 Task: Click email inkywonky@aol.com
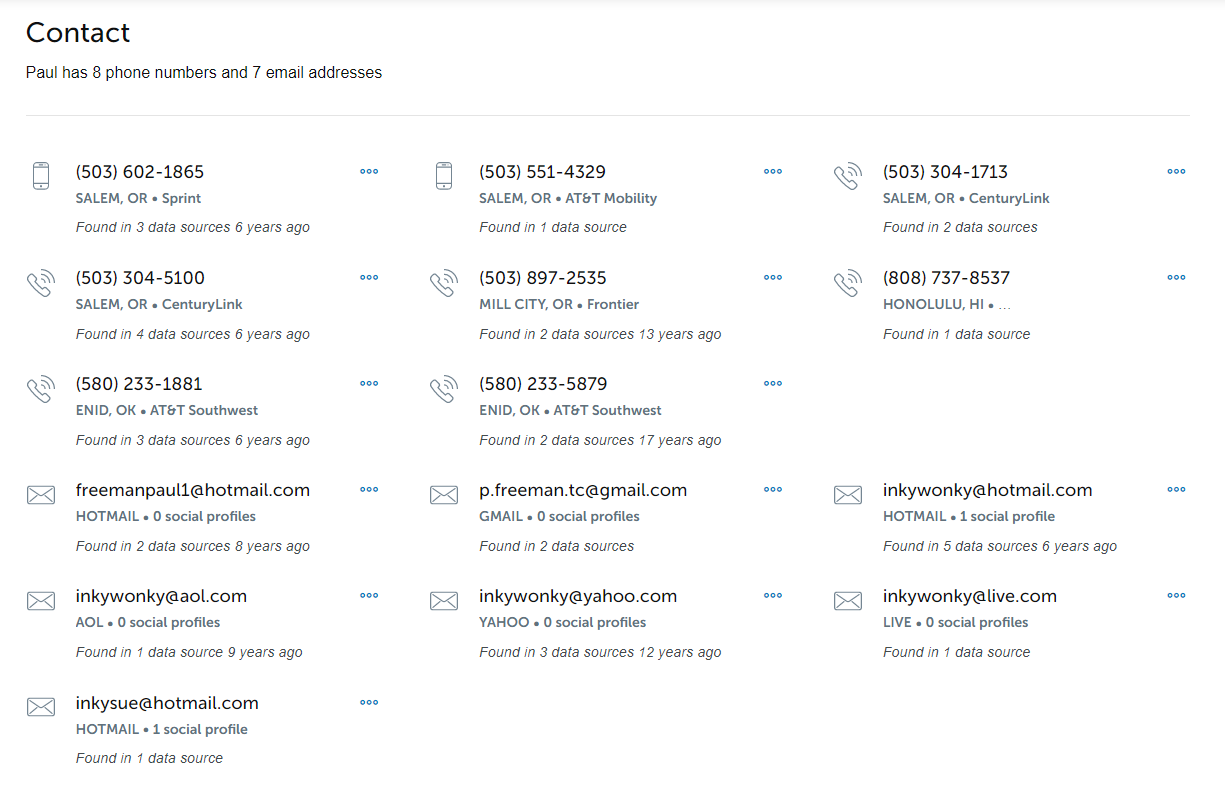coord(161,596)
